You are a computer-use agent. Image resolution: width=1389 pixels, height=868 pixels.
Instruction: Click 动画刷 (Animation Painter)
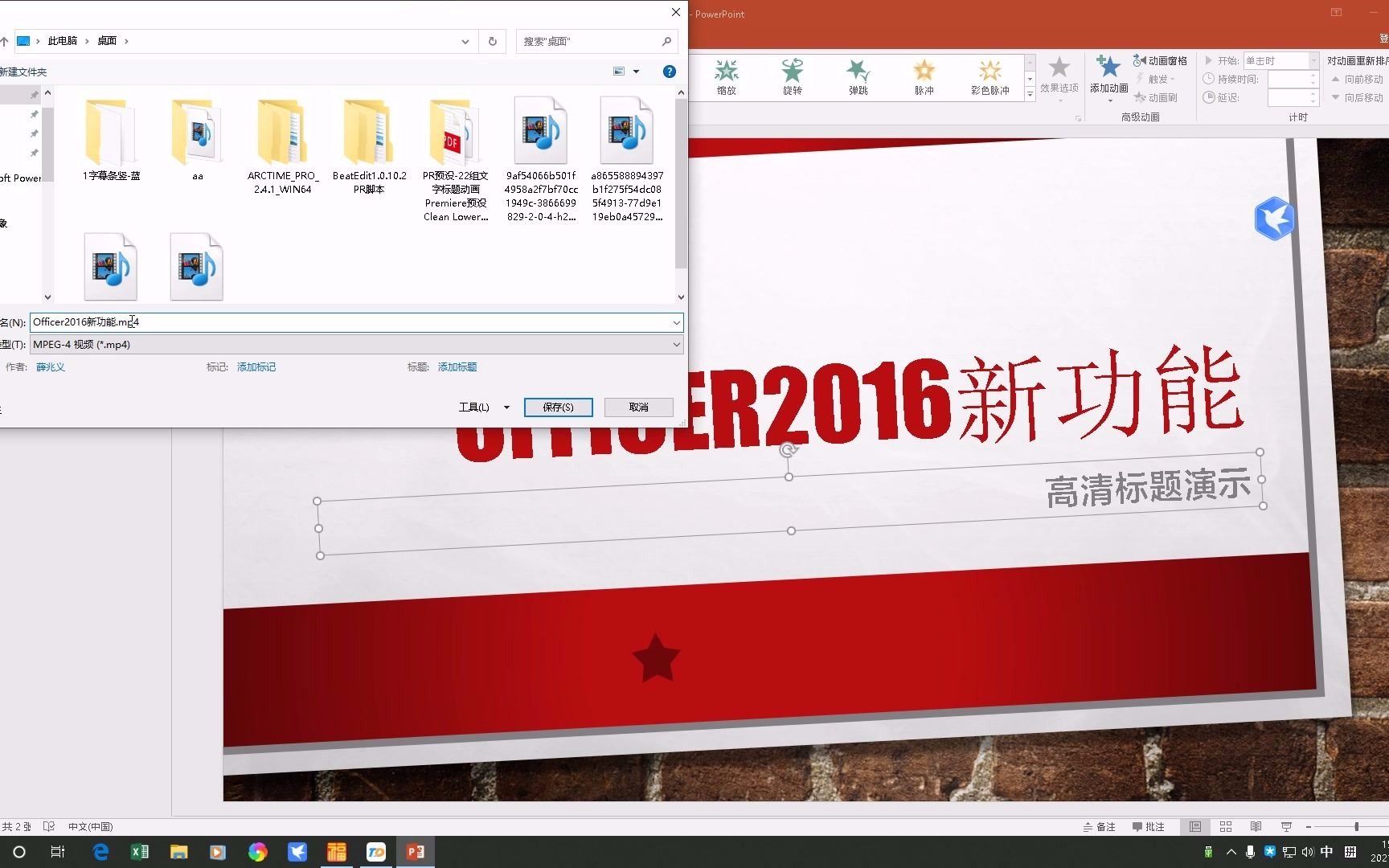[x=1156, y=97]
